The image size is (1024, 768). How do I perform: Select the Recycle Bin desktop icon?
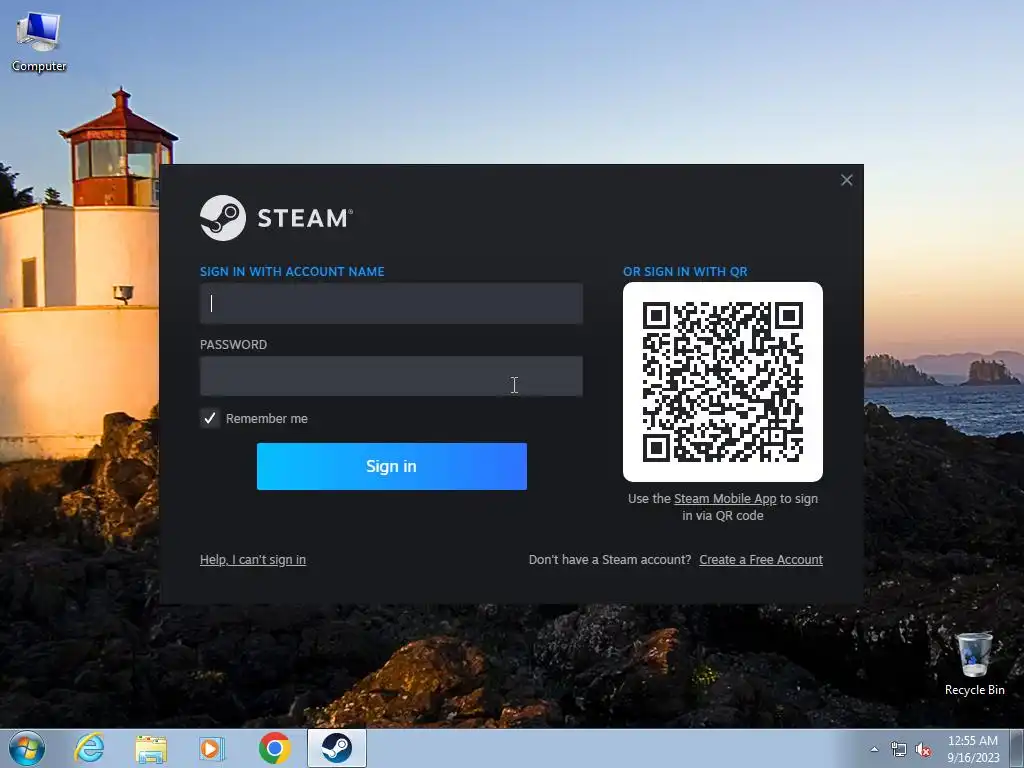click(x=974, y=664)
